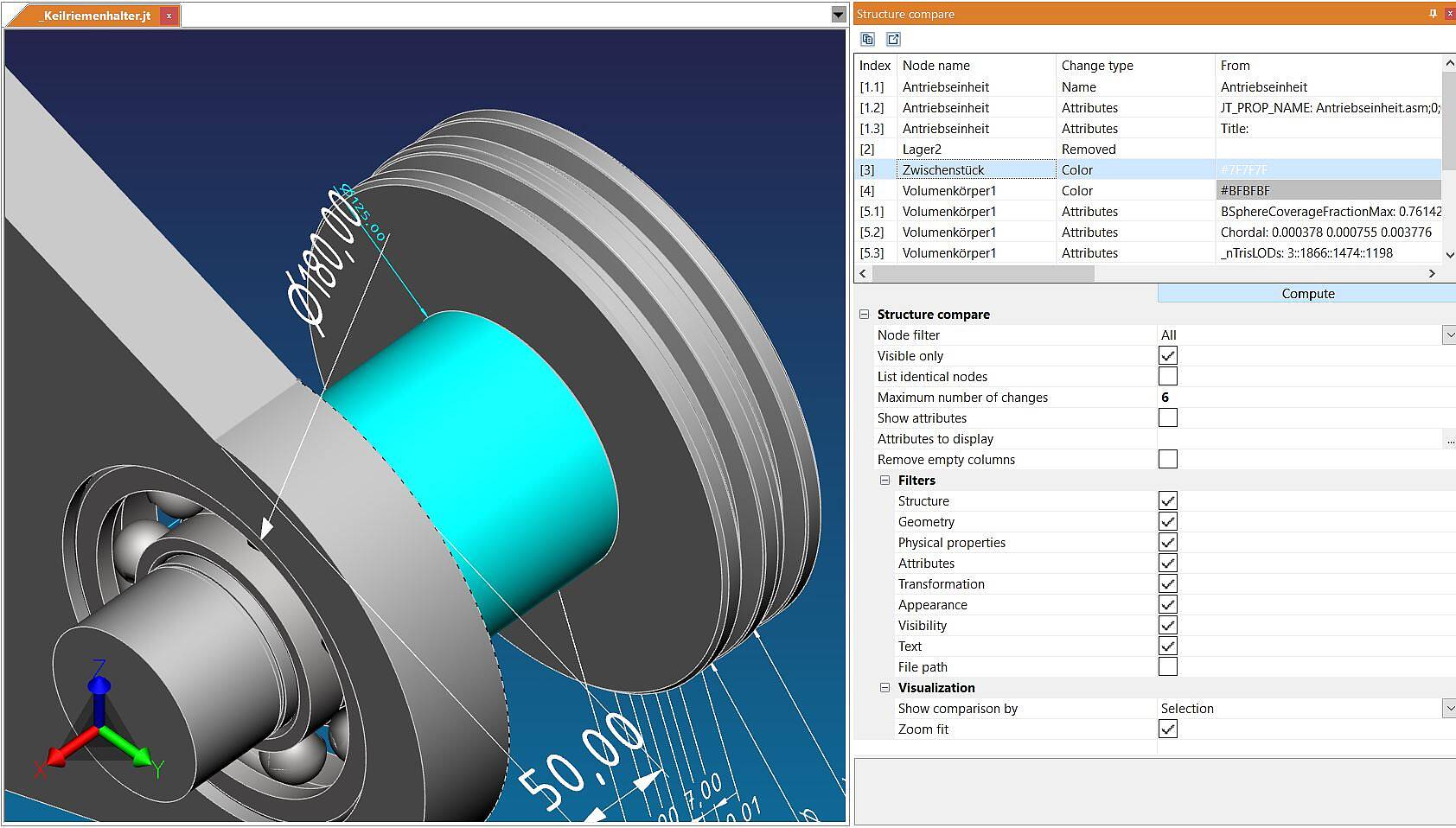Disable the Geometry filter checkbox
1456x828 pixels.
pyautogui.click(x=1168, y=522)
